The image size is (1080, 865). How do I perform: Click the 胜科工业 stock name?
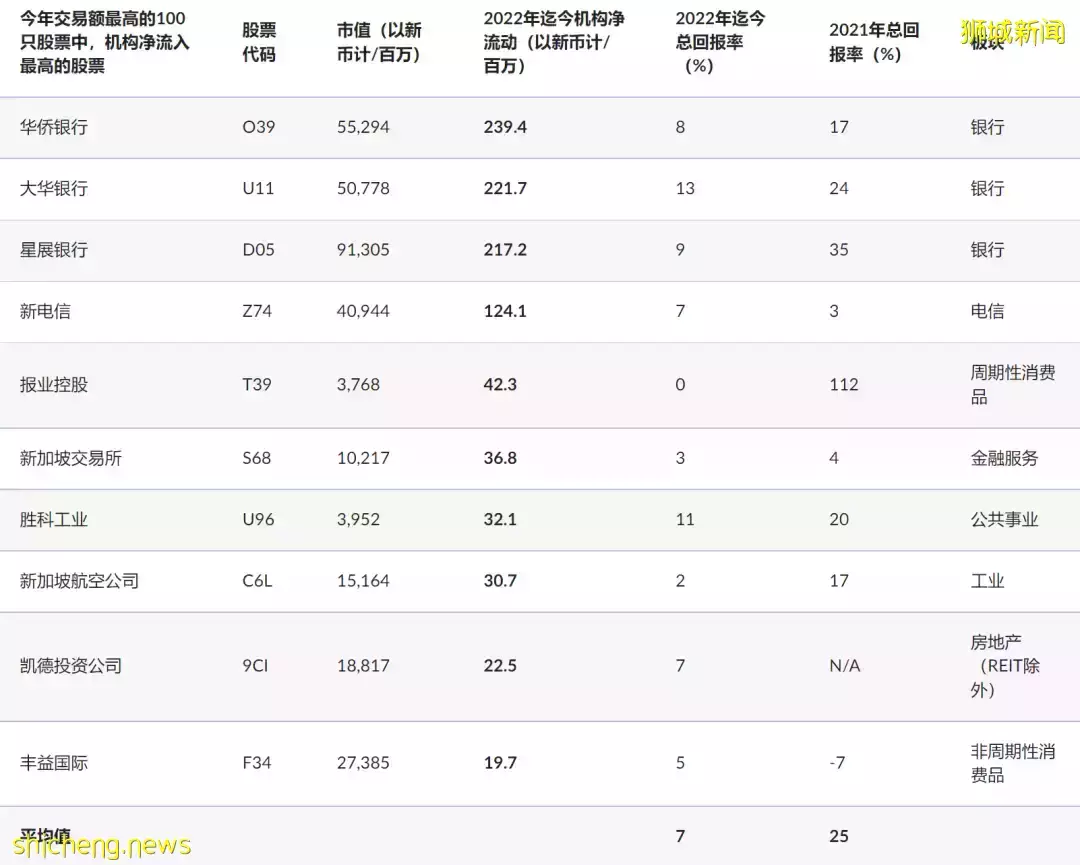[54, 520]
